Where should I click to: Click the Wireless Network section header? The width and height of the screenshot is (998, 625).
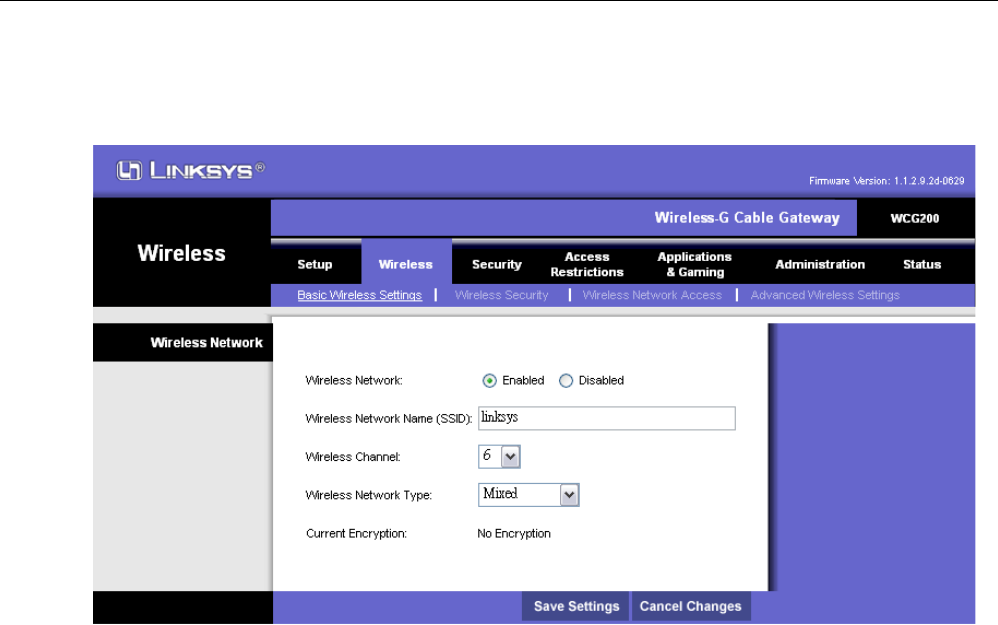206,342
